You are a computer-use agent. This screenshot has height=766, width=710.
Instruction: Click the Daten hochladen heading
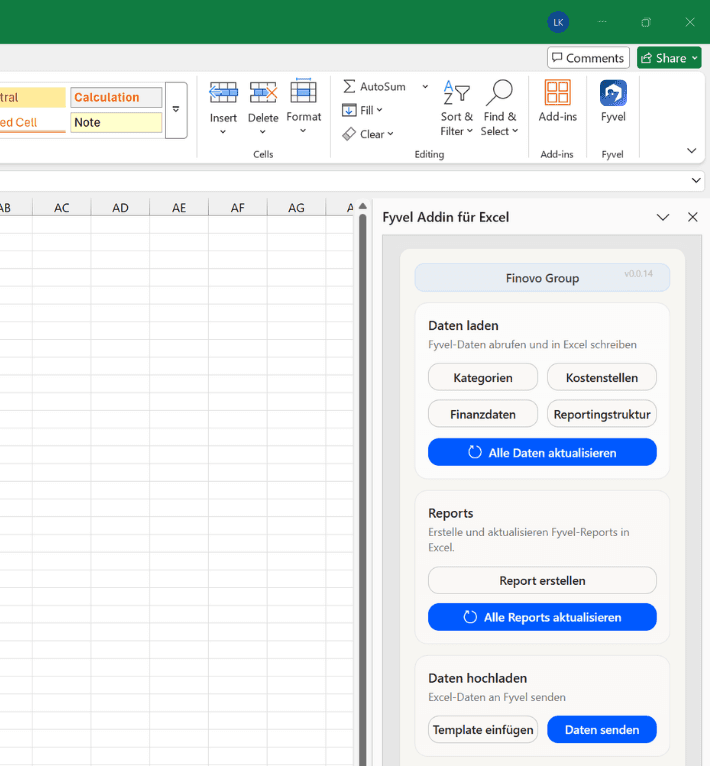(x=477, y=679)
